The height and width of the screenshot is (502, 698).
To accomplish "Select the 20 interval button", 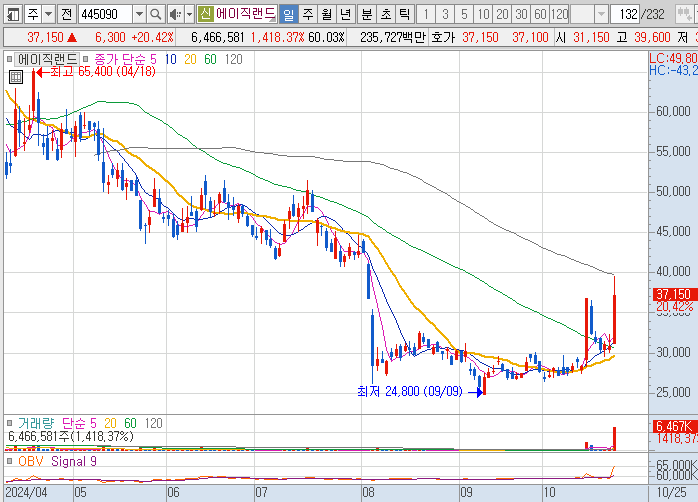I will 503,14.
